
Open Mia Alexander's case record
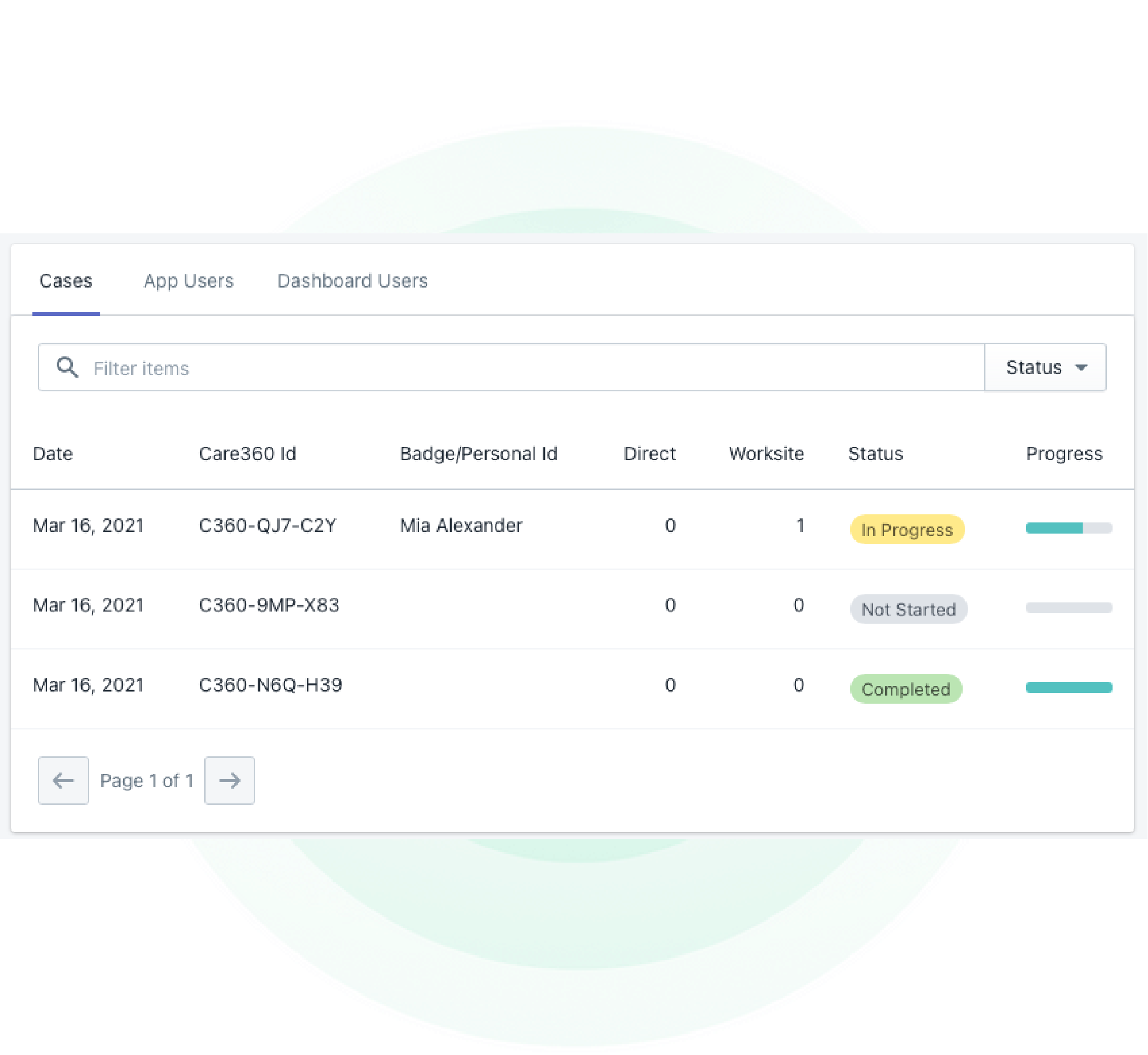click(x=460, y=525)
